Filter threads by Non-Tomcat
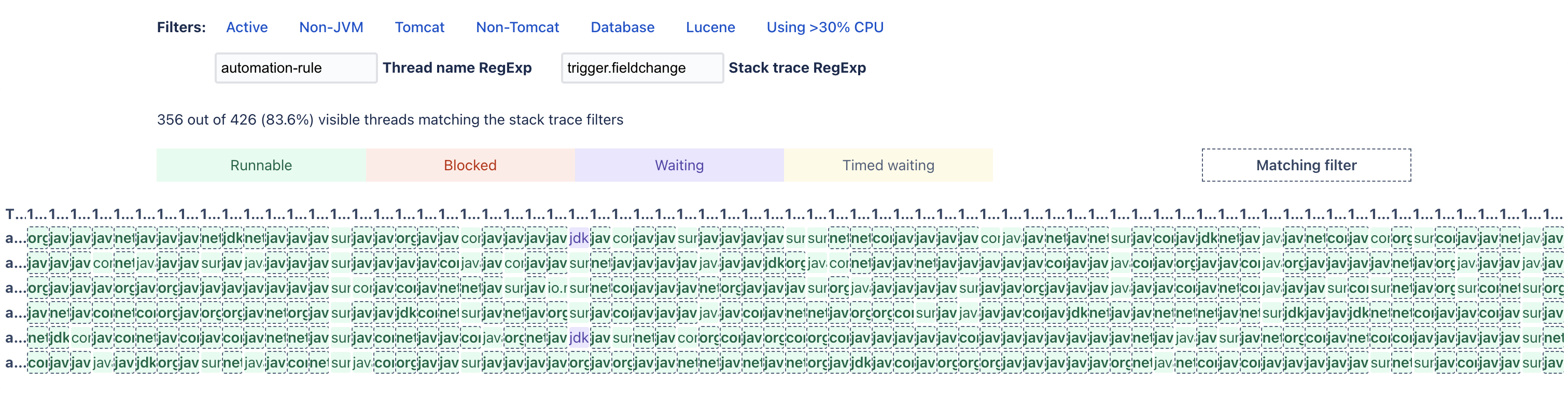This screenshot has height=408, width=1568. pos(517,28)
